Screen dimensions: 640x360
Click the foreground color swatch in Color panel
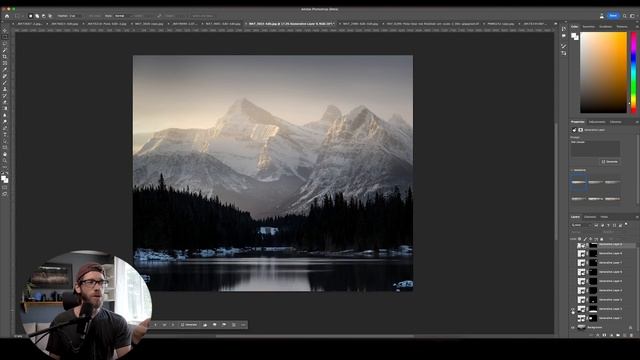[x=574, y=36]
